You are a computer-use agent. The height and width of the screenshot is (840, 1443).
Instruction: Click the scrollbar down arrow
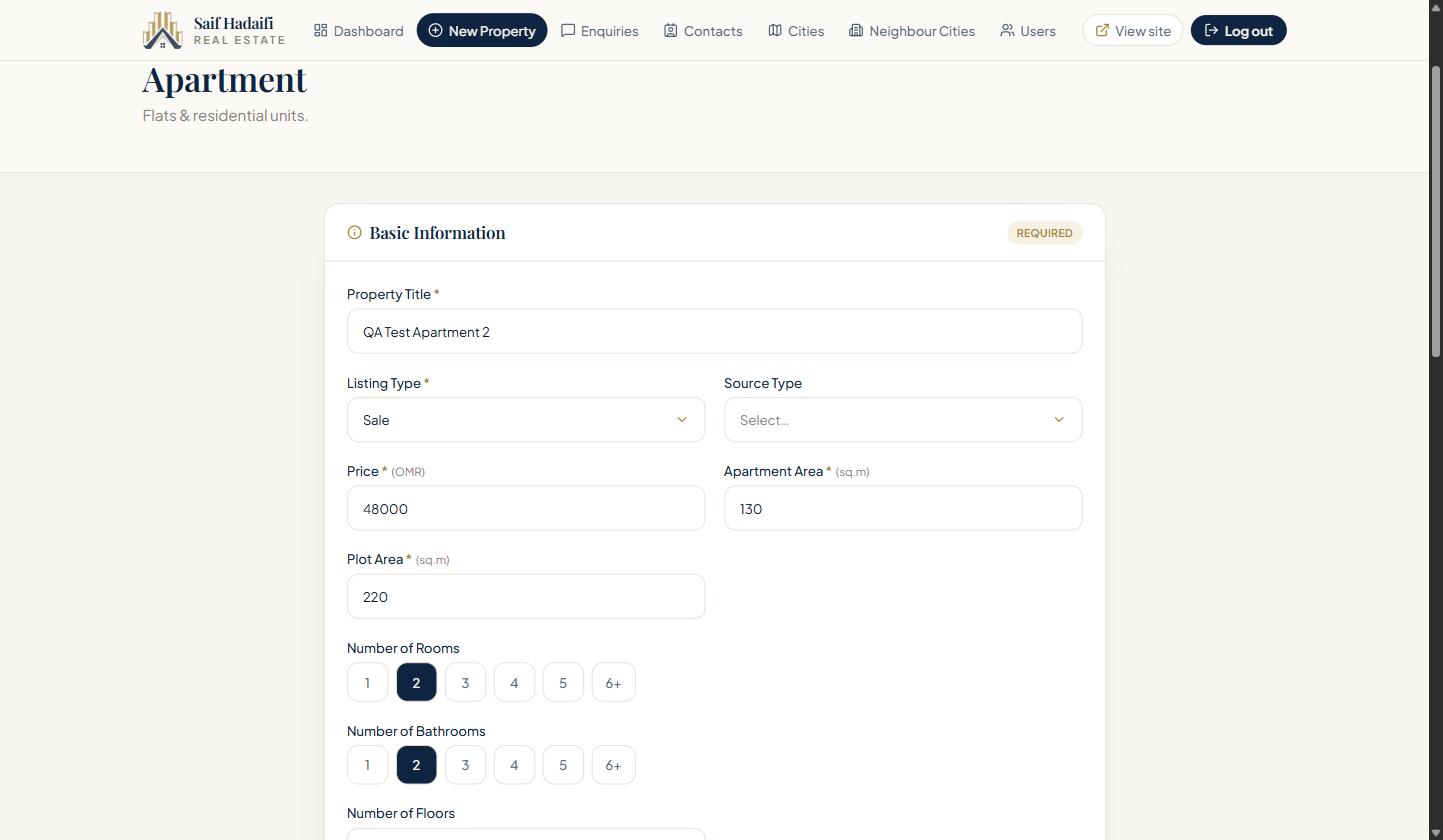pos(1436,833)
